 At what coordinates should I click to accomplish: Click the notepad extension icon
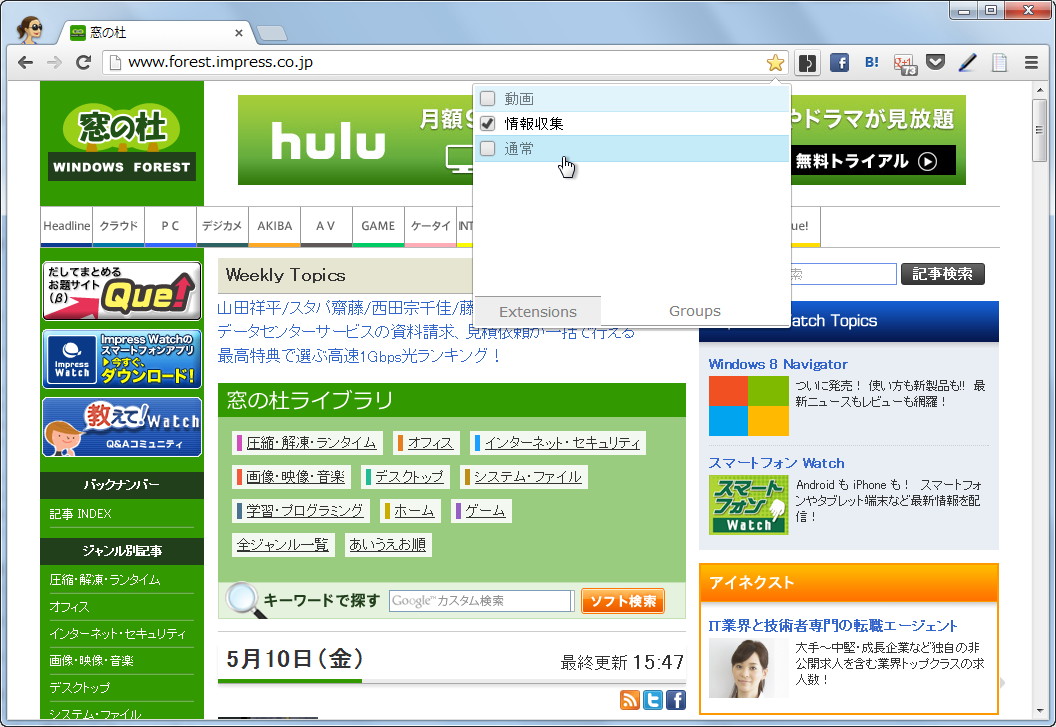pos(998,62)
